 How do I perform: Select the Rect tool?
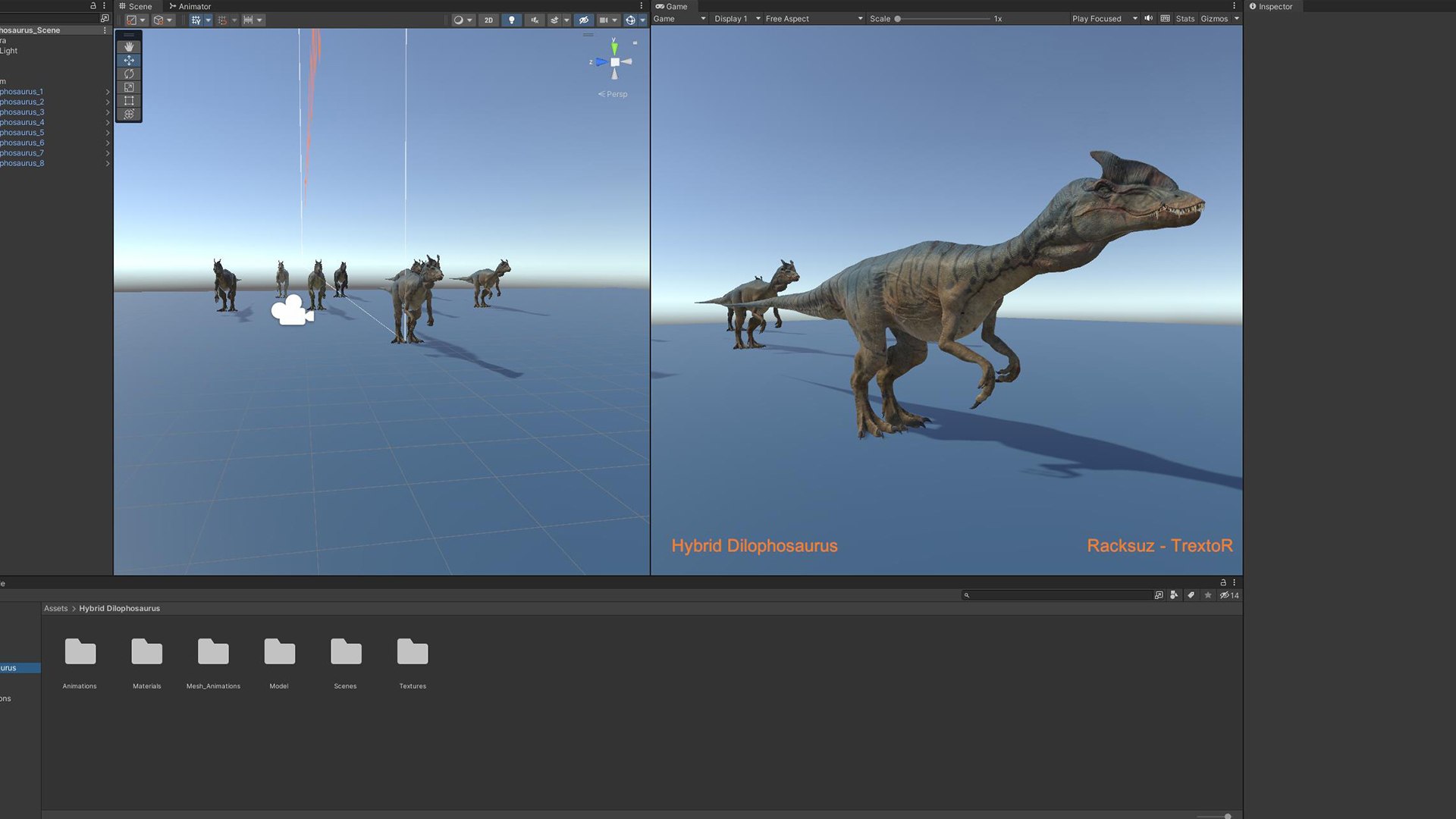[x=129, y=101]
